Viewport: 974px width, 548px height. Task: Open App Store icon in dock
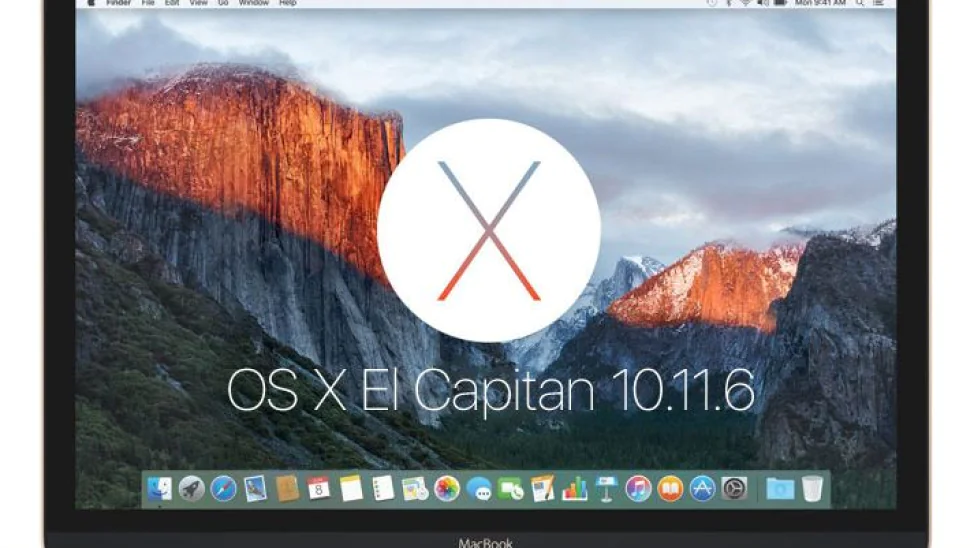click(x=702, y=489)
